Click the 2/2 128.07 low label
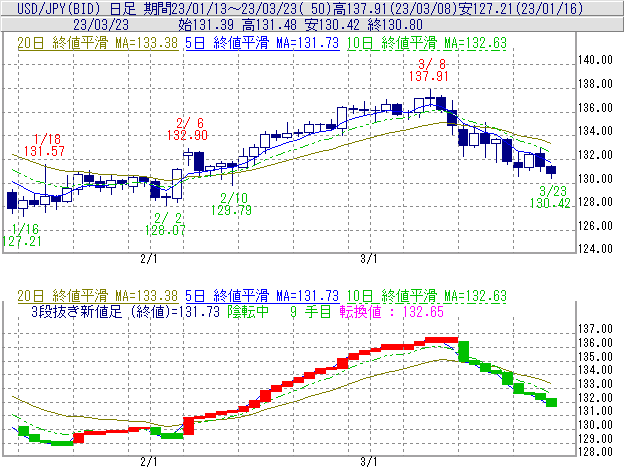Image resolution: width=624 pixels, height=475 pixels. [165, 224]
